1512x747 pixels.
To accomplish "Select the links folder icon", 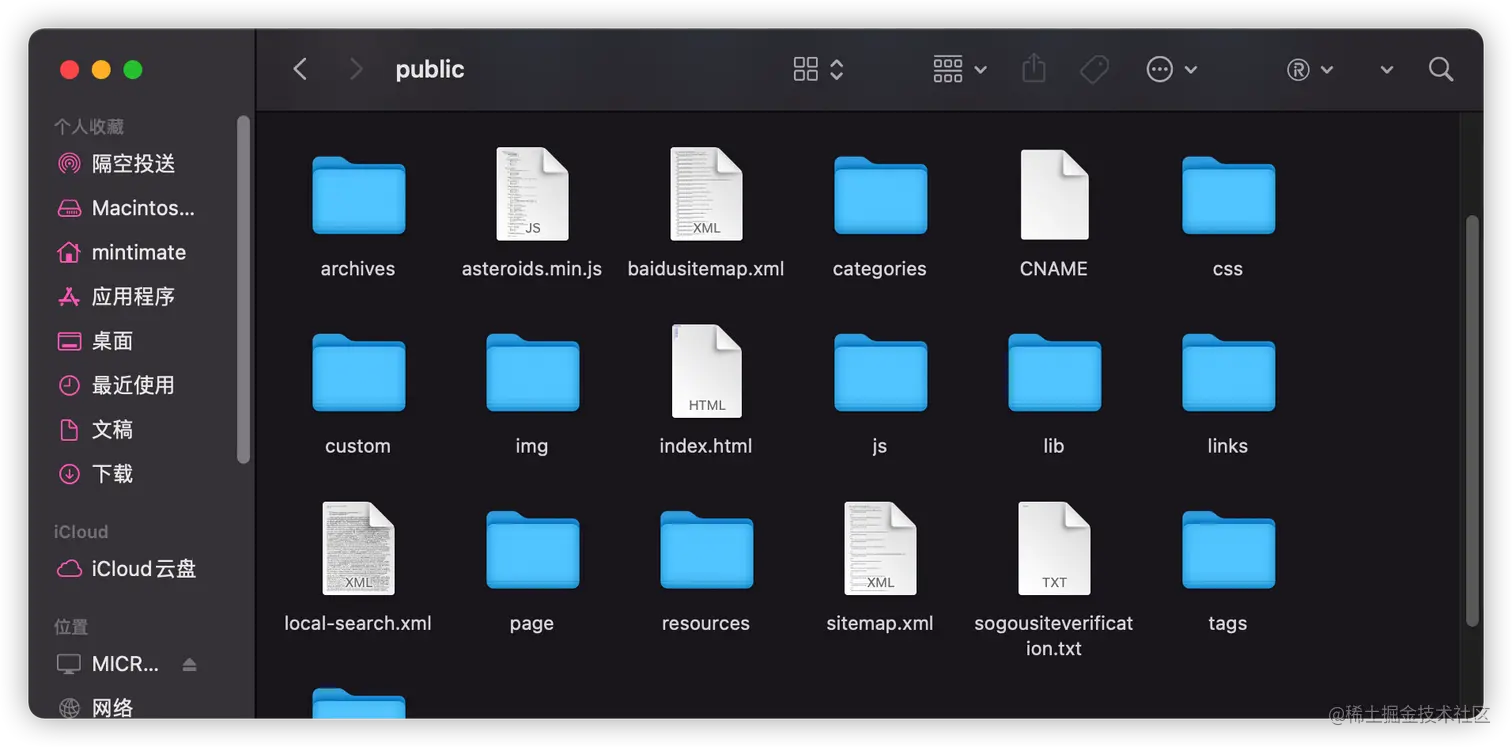I will (x=1228, y=372).
